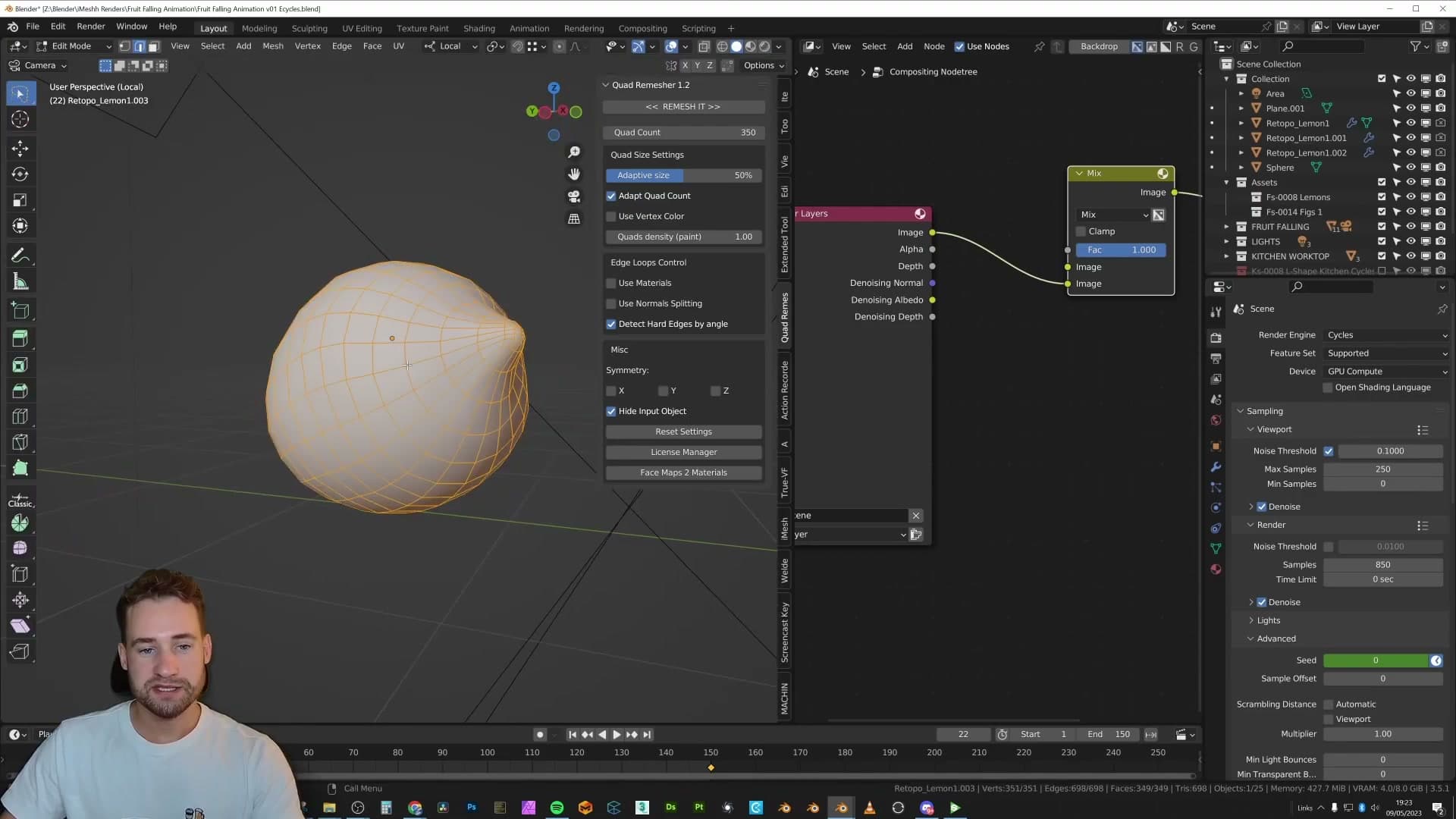Open the Mesh menu in viewport header
Image resolution: width=1456 pixels, height=819 pixels.
click(x=273, y=46)
